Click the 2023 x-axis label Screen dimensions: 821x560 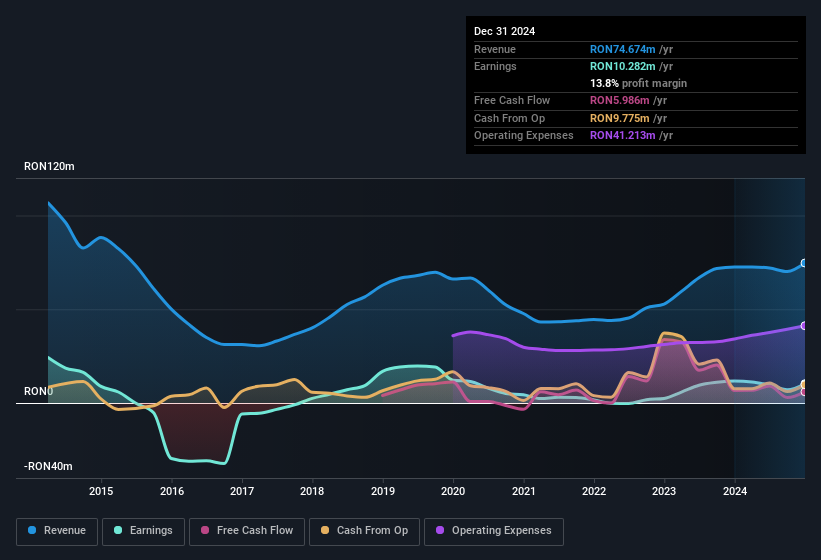pyautogui.click(x=664, y=491)
